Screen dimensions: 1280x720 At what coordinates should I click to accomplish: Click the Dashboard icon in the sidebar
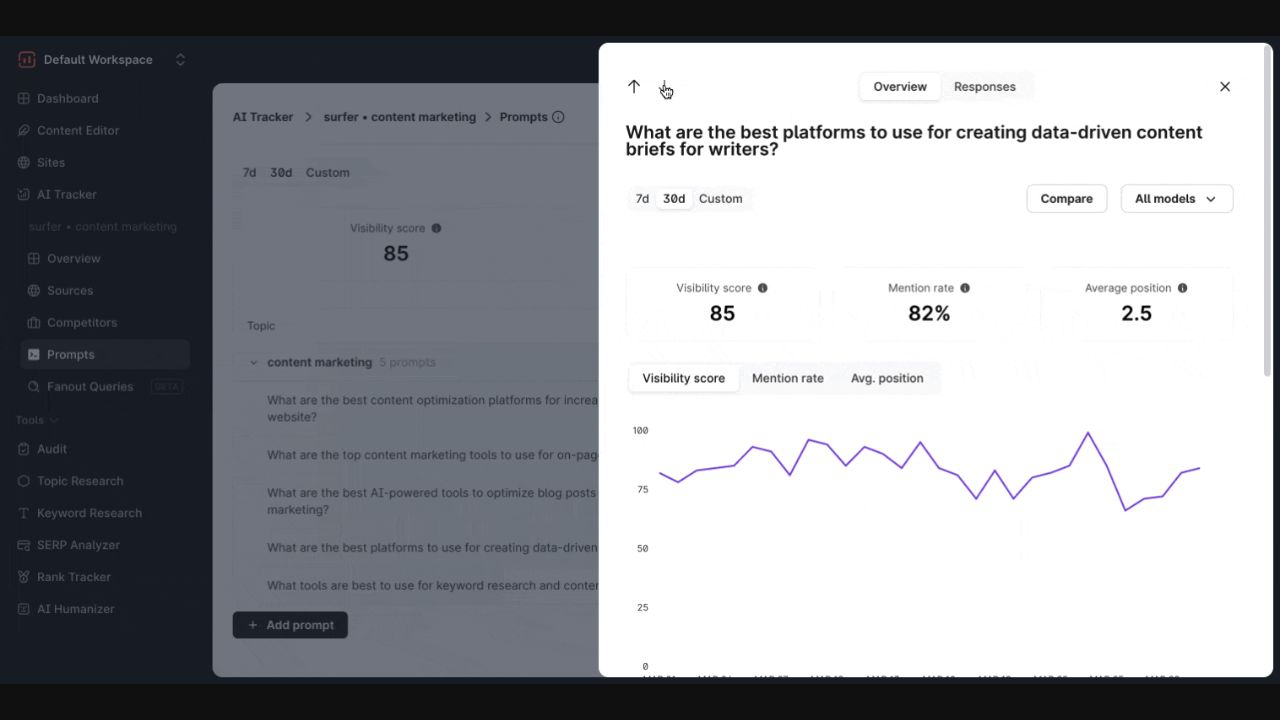point(24,99)
